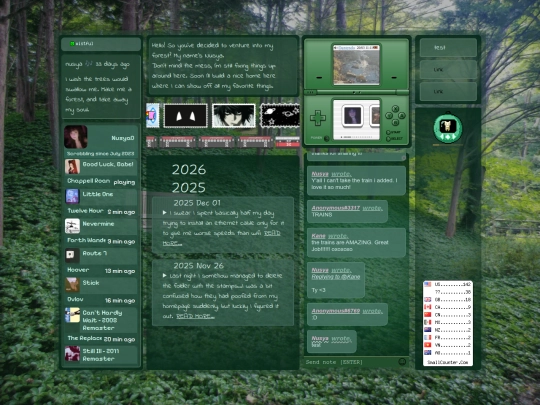Click the anime character stamp image
The height and width of the screenshot is (405, 540).
(x=233, y=116)
